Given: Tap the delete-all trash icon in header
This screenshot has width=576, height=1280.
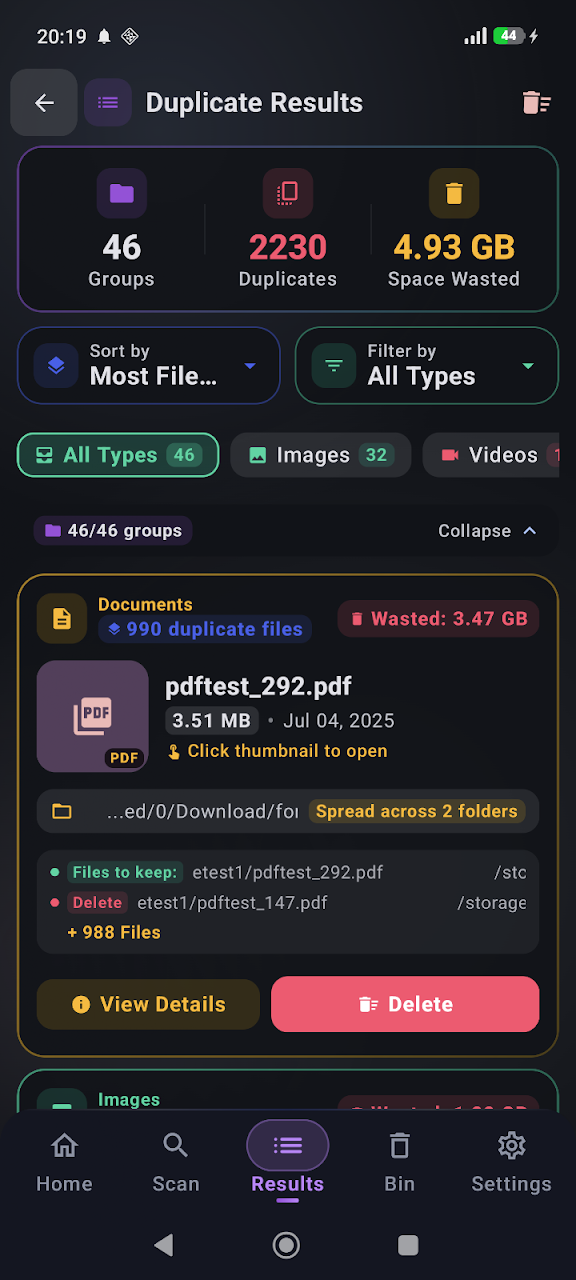Looking at the screenshot, I should point(536,103).
